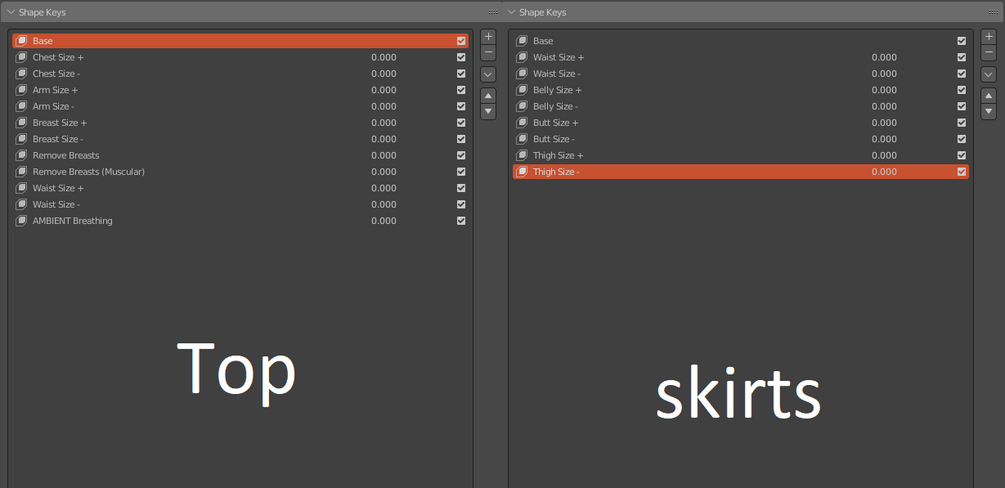Click the AMBIENT Breathing value 0.000
The height and width of the screenshot is (488, 1005).
(x=384, y=221)
